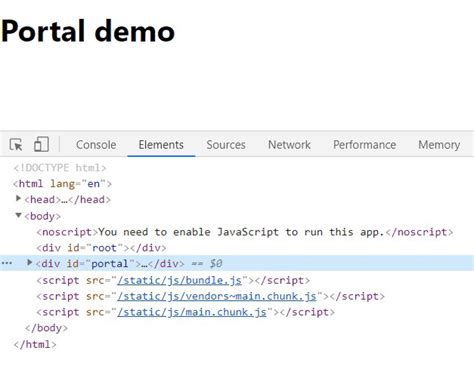474x372 pixels.
Task: Open the /static/js/main.chunk.js link
Action: [x=192, y=312]
